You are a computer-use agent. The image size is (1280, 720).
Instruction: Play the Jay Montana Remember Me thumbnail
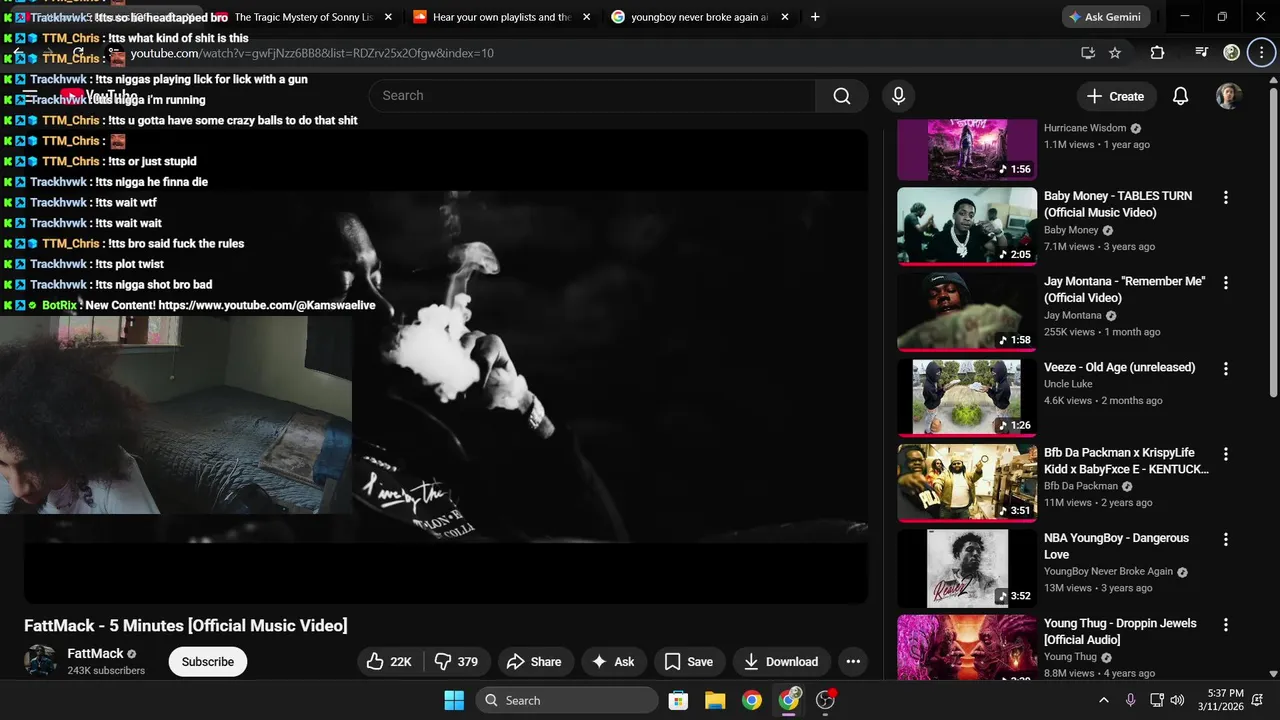coord(967,312)
